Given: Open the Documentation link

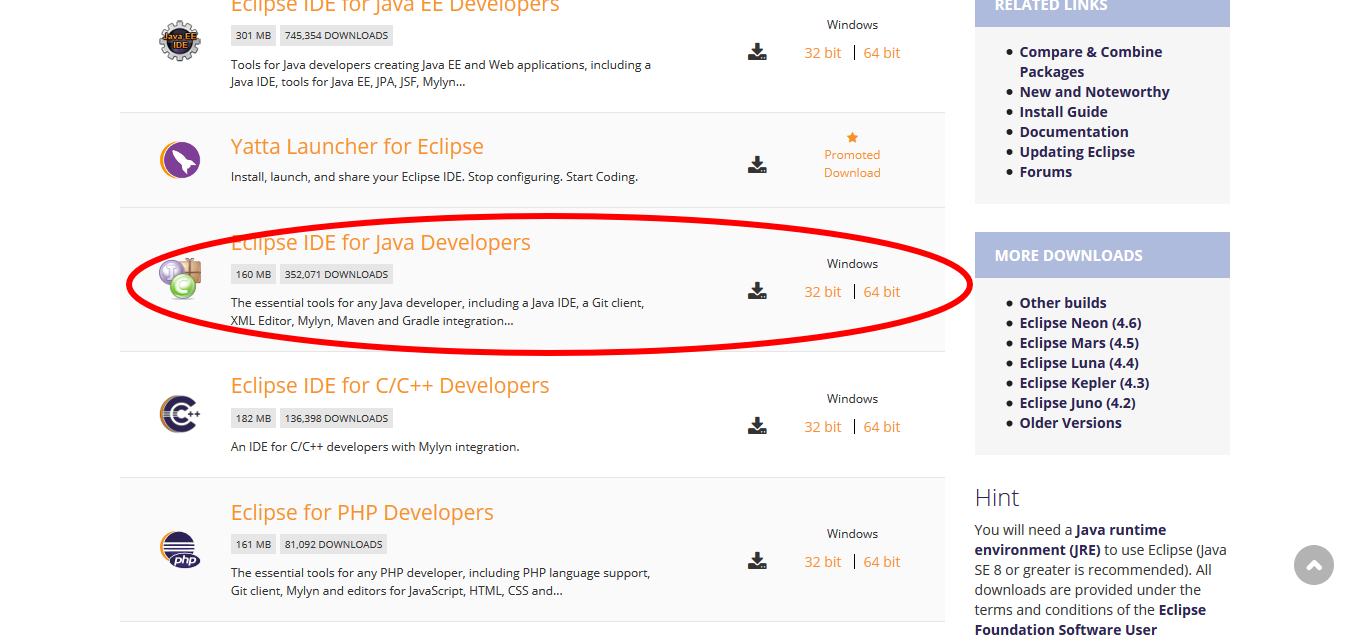Looking at the screenshot, I should pyautogui.click(x=1074, y=132).
